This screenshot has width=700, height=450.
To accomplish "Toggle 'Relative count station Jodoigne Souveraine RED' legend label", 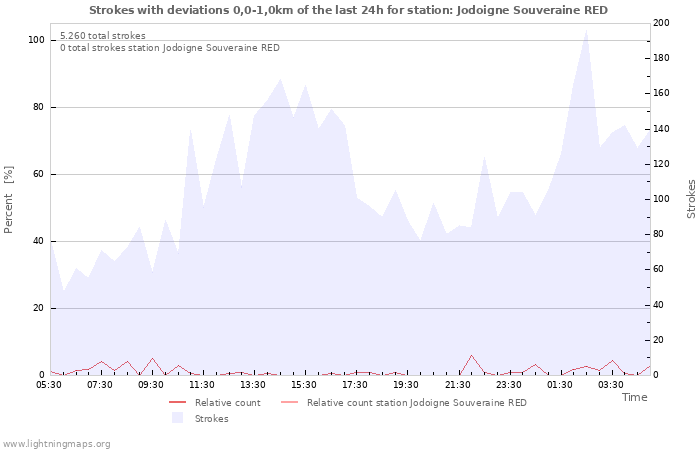I will 416,403.
